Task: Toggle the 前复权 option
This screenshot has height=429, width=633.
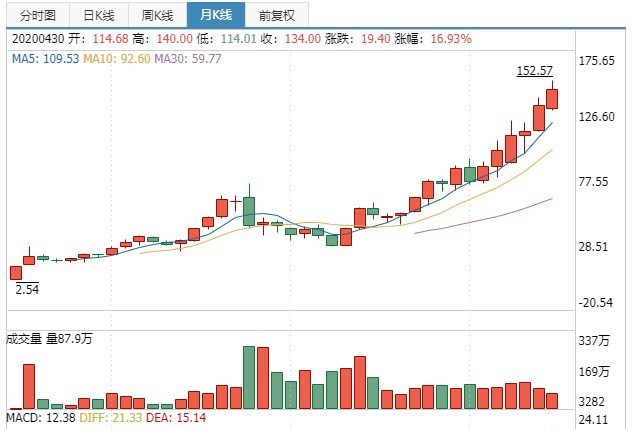Action: [x=276, y=16]
